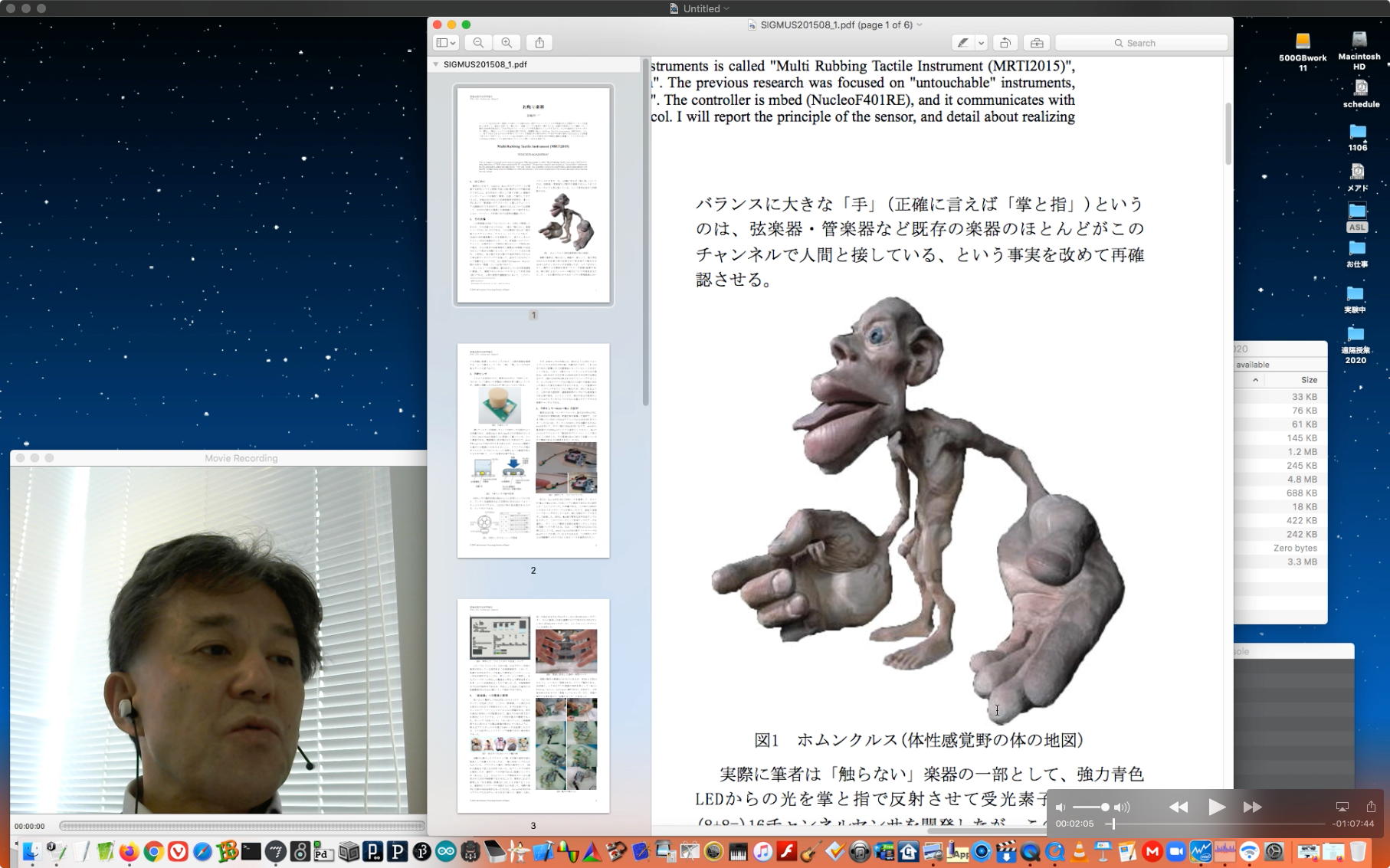Show the Markup toolbar in Preview
1390x868 pixels.
1037,43
